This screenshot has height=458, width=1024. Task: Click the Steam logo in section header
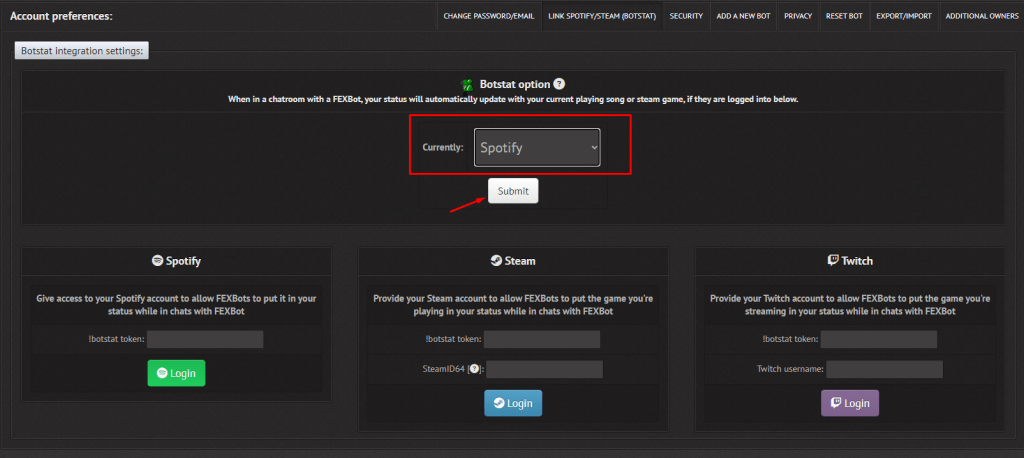click(x=495, y=260)
